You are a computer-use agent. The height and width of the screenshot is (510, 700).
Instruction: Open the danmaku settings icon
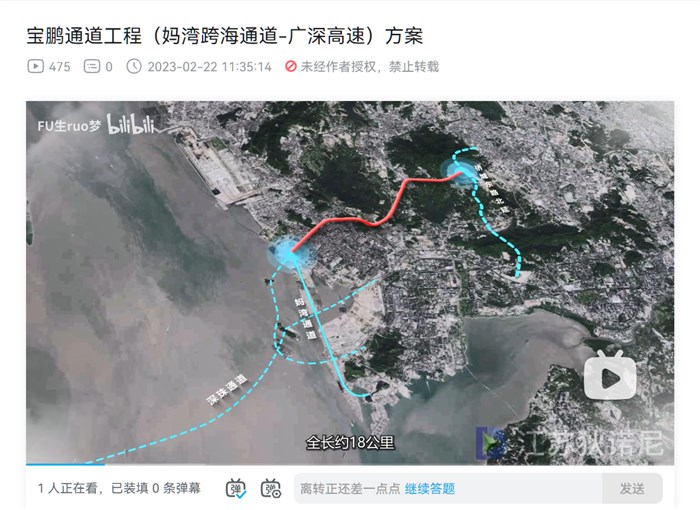pyautogui.click(x=271, y=488)
